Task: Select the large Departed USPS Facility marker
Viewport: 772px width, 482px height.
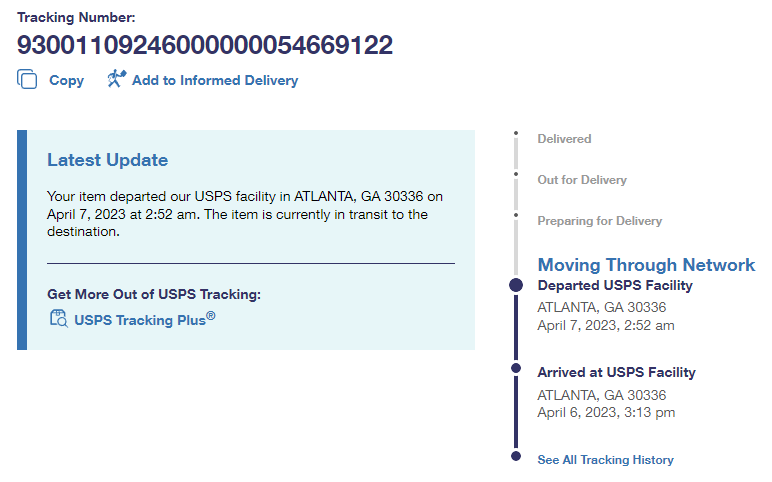Action: [516, 285]
